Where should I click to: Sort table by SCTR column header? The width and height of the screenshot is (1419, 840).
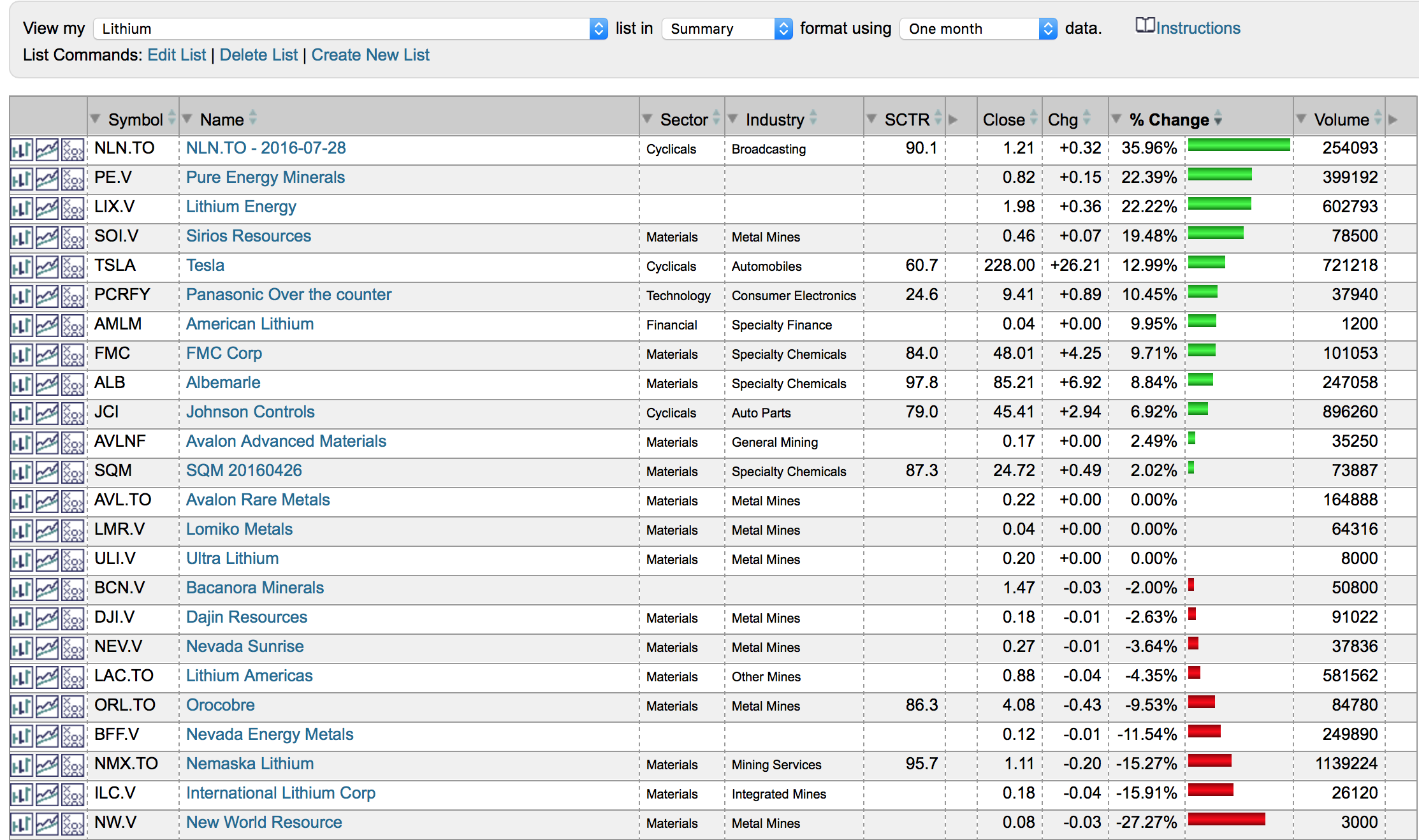tap(907, 119)
